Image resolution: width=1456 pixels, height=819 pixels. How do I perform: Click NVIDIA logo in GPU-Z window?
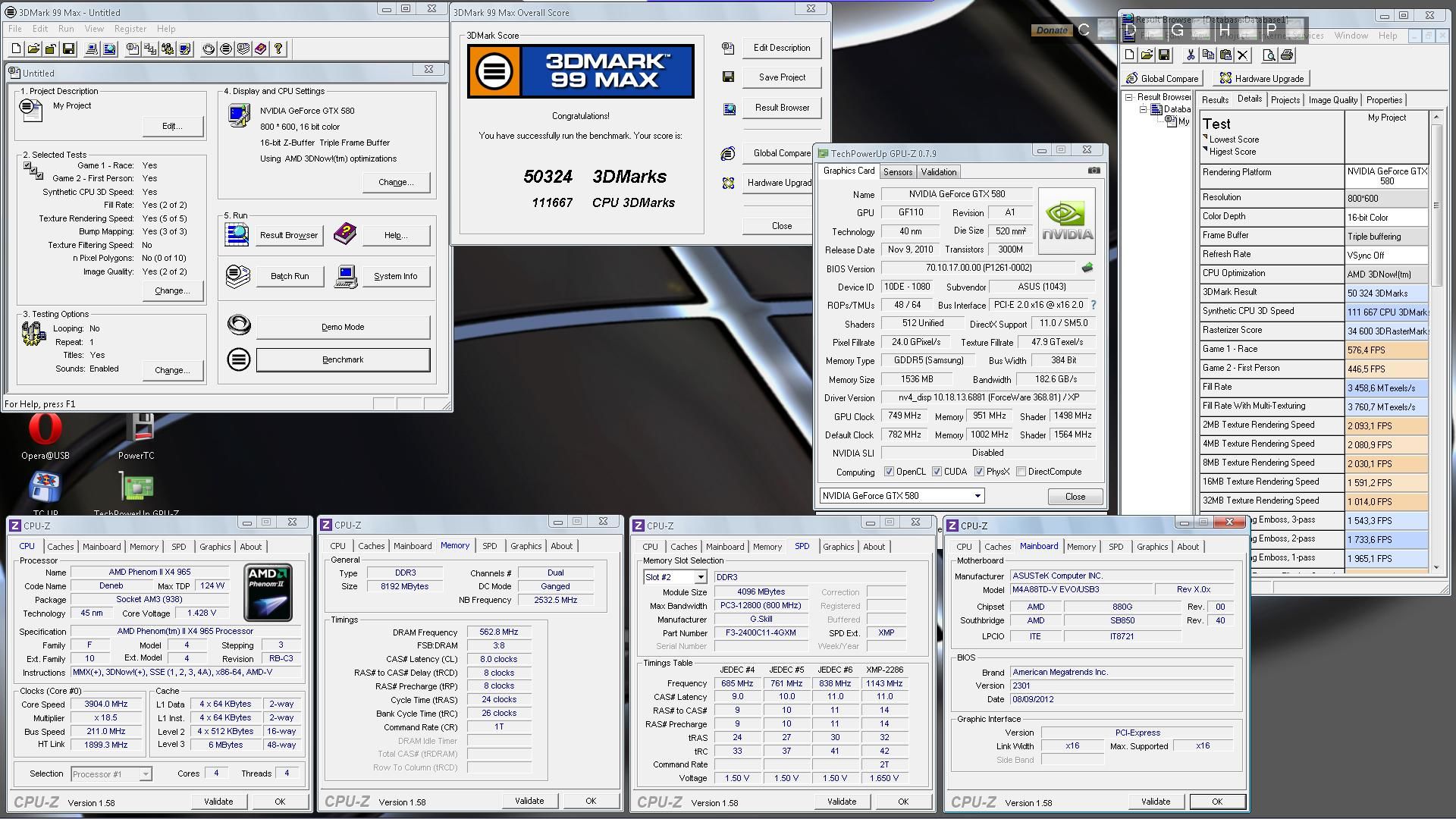click(x=1066, y=221)
